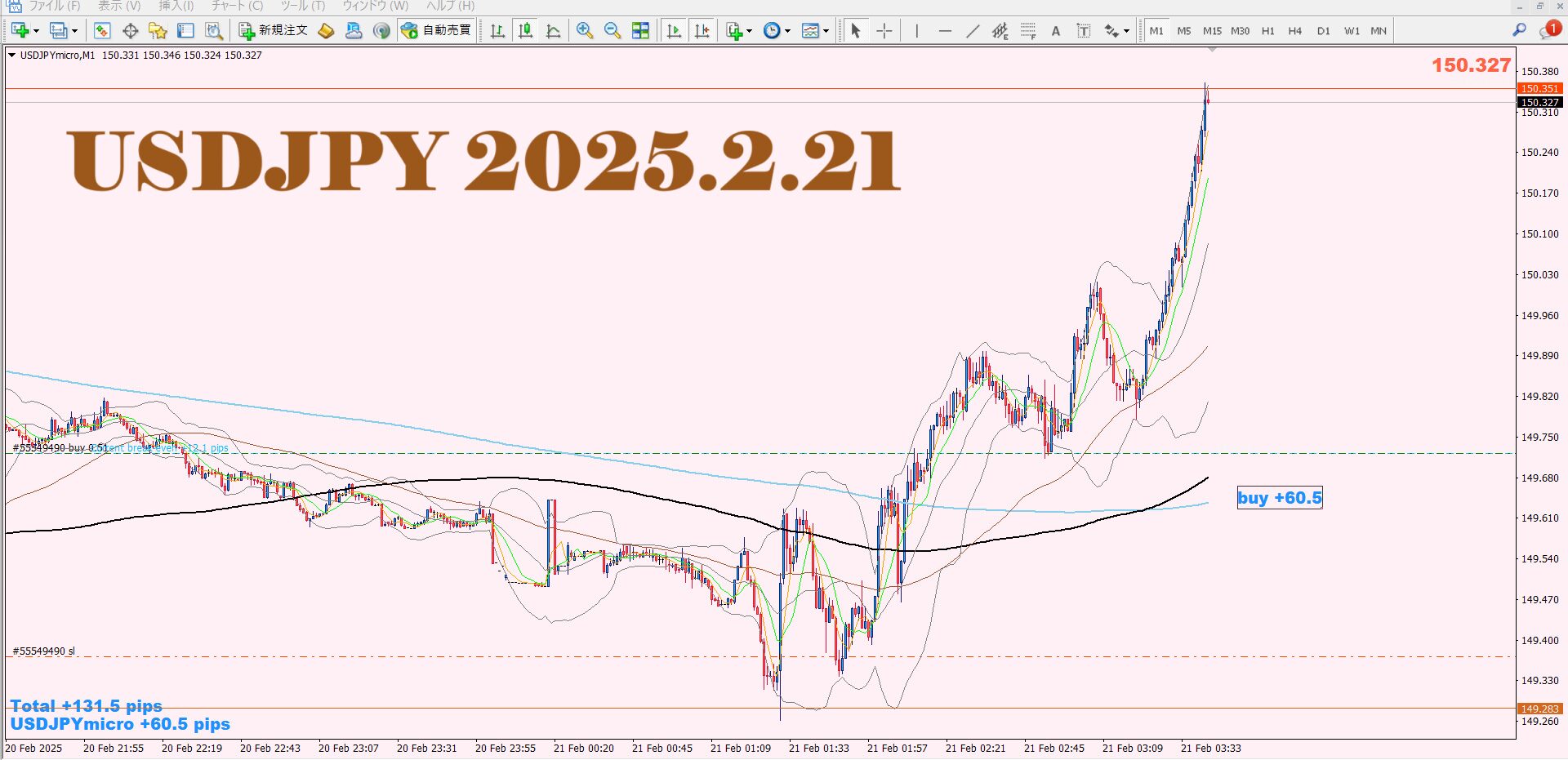The width and height of the screenshot is (1568, 760).
Task: Open the Navigator panel star-folder icon
Action: [x=158, y=31]
